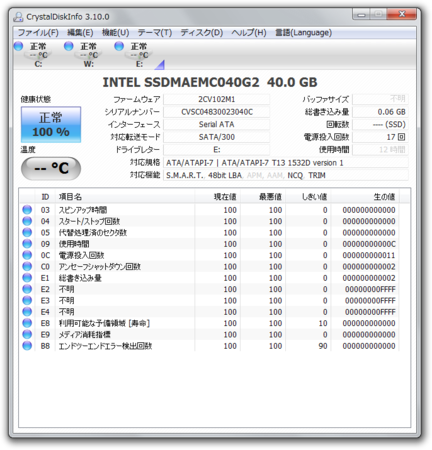
Task: Open the 編集(E) menu
Action: click(80, 33)
